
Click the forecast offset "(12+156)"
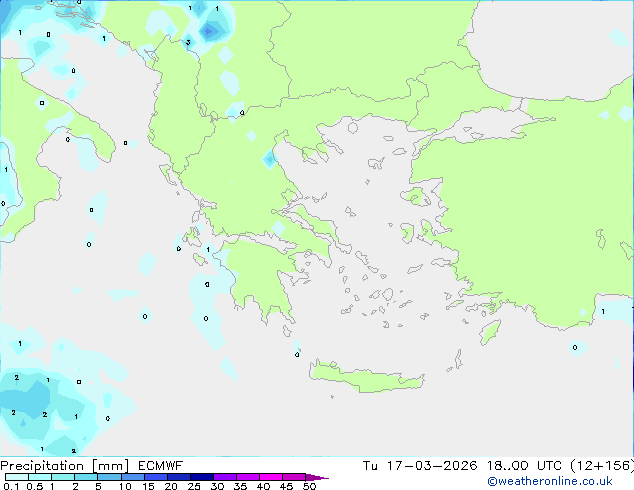[602, 466]
